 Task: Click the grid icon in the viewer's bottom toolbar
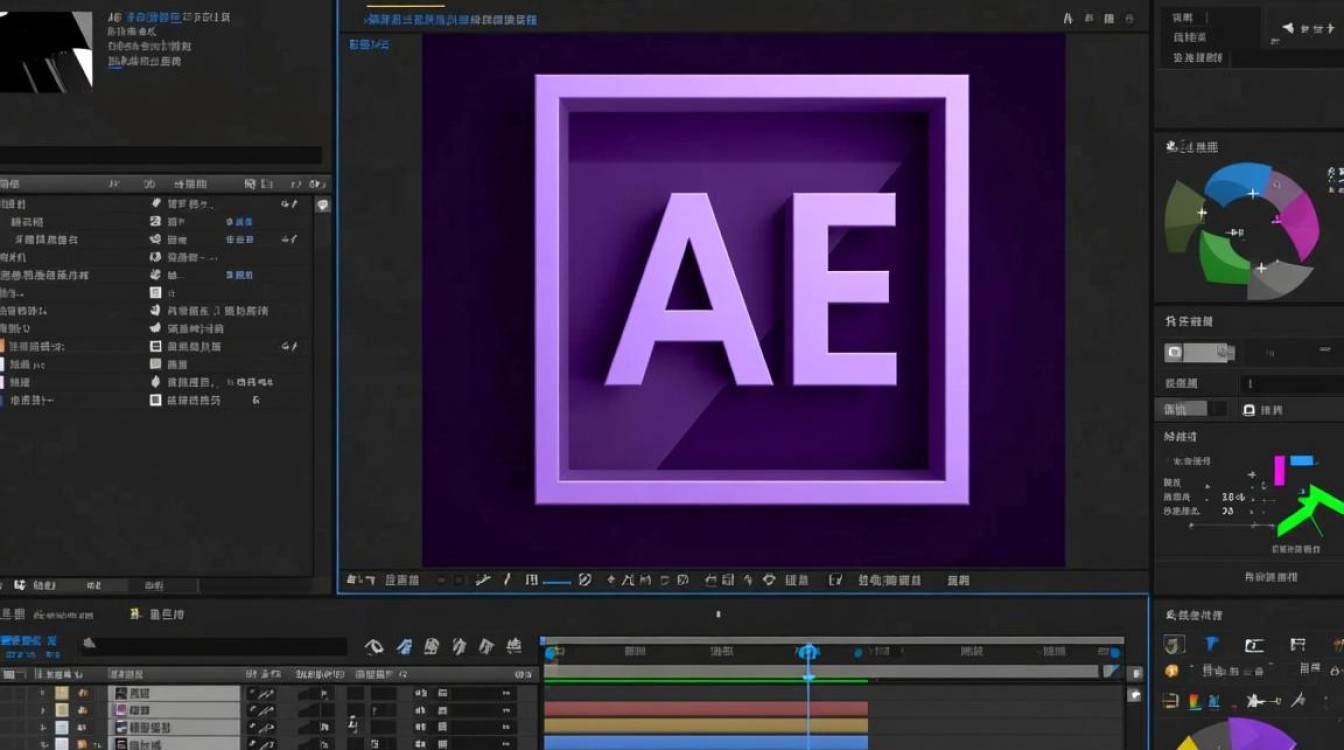(x=532, y=579)
